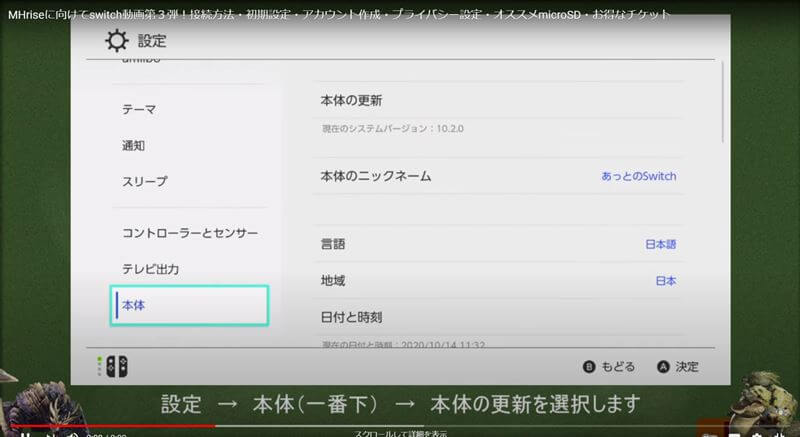Open the 日付と時刻 setting
The height and width of the screenshot is (437, 800).
pos(498,317)
